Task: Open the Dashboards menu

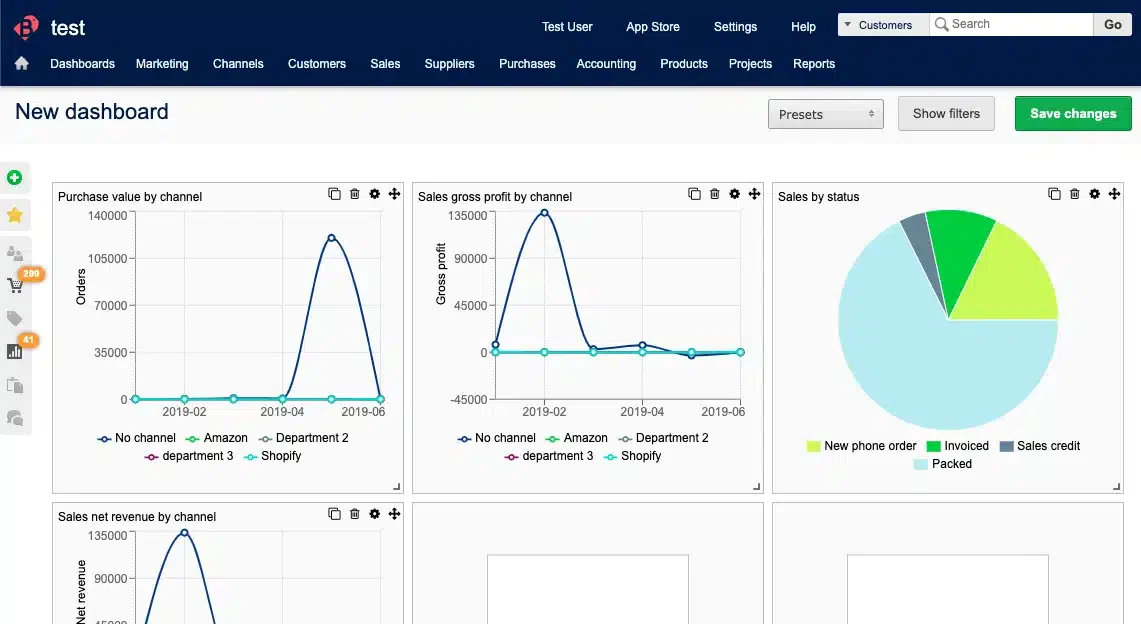Action: pos(82,64)
